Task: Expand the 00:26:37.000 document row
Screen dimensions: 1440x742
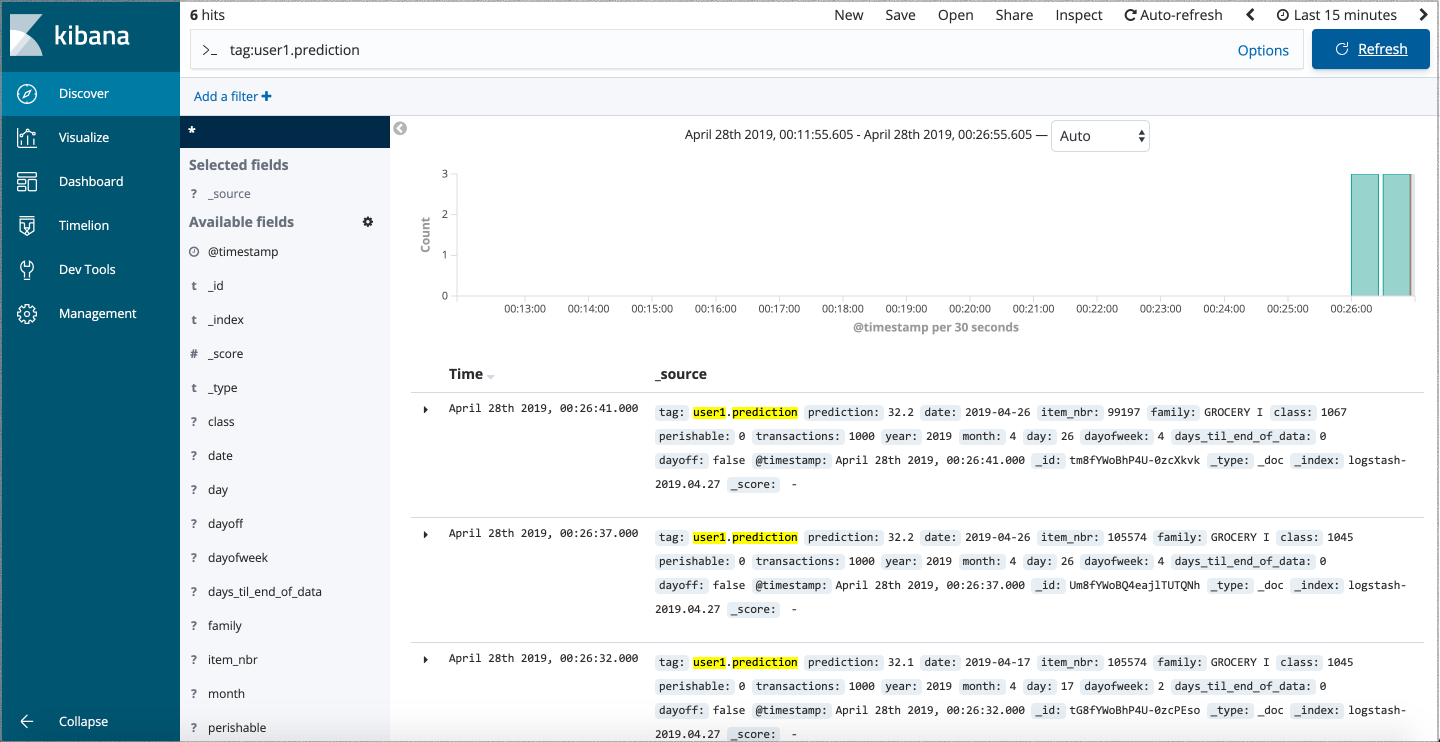Action: point(426,534)
